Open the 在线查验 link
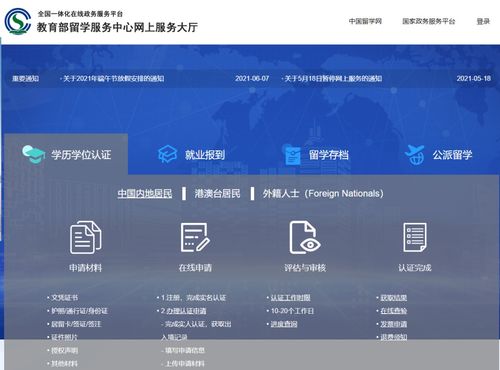 (394, 311)
